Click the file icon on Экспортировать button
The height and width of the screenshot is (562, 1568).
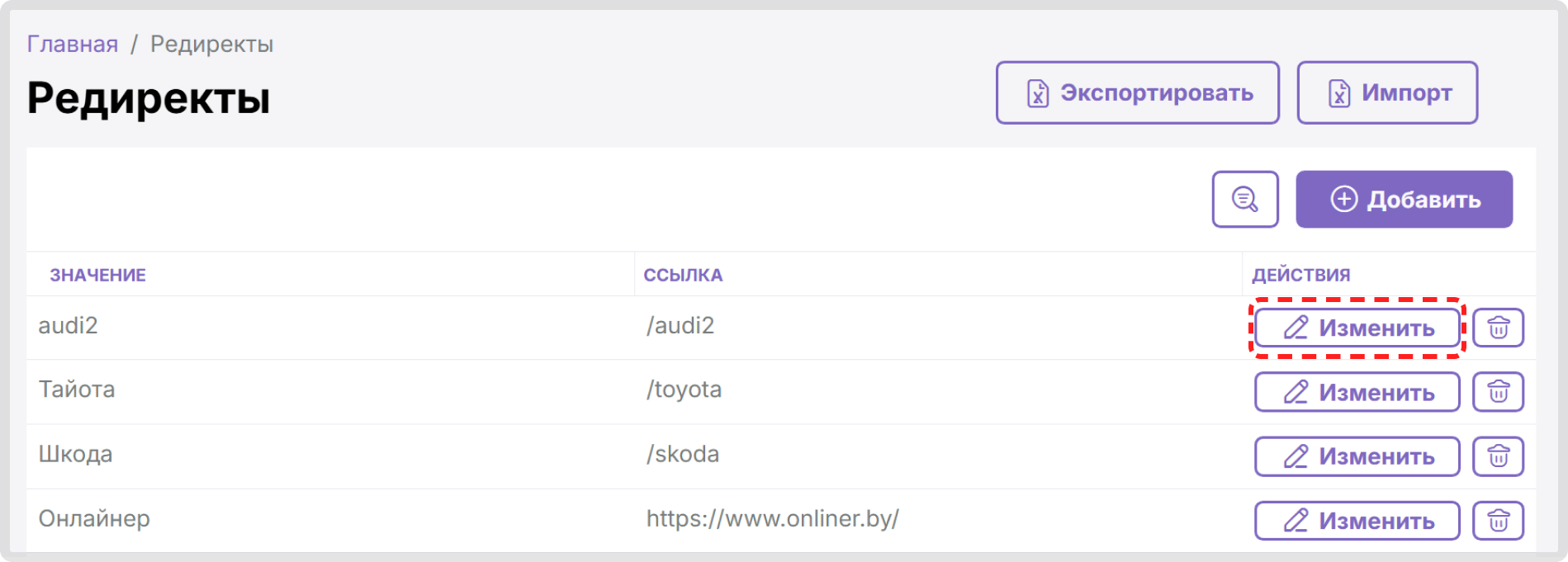click(x=1038, y=93)
